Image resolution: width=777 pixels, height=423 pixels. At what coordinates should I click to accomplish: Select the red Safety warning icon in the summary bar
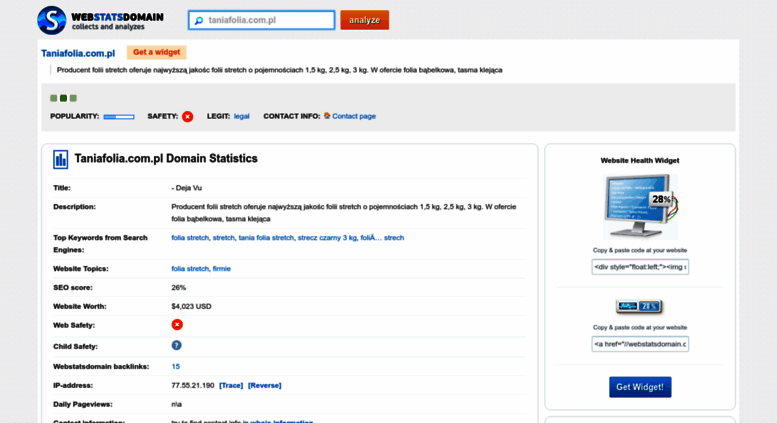coord(187,116)
